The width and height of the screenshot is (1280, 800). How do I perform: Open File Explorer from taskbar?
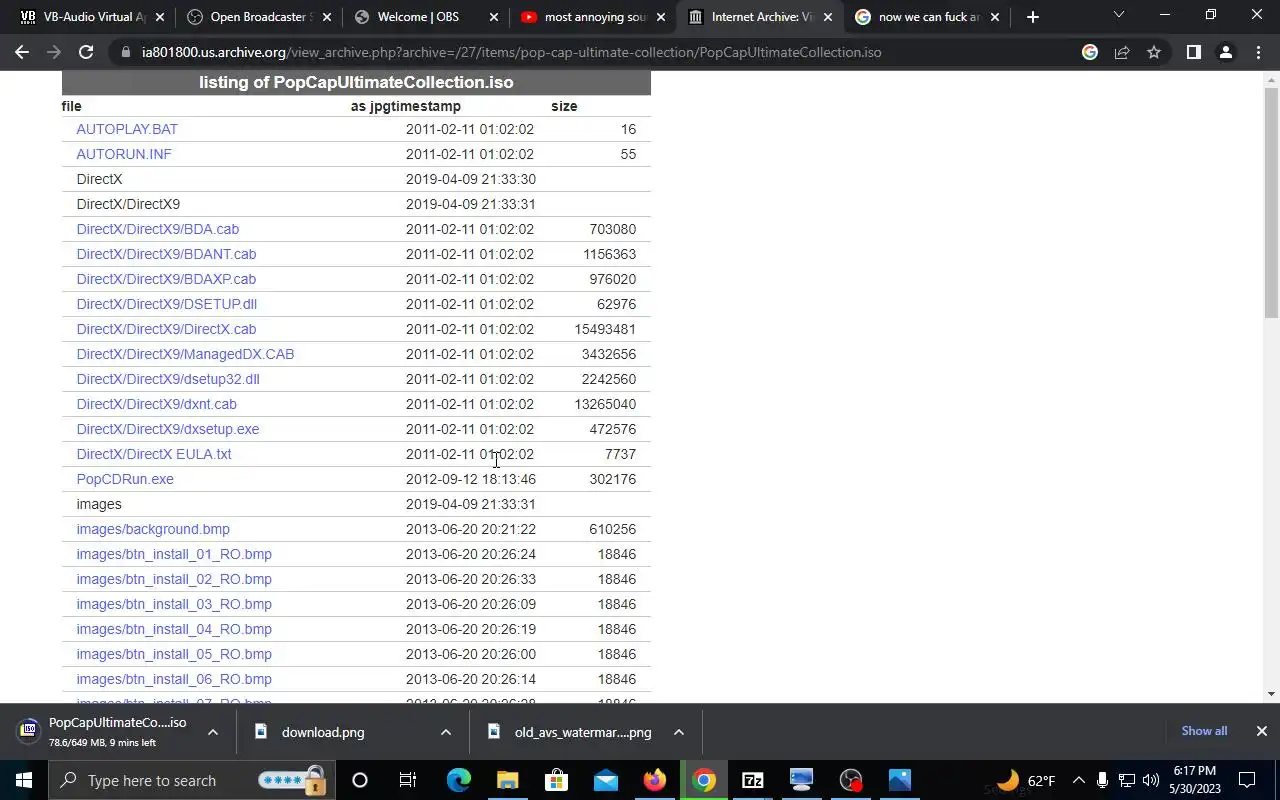tap(507, 780)
